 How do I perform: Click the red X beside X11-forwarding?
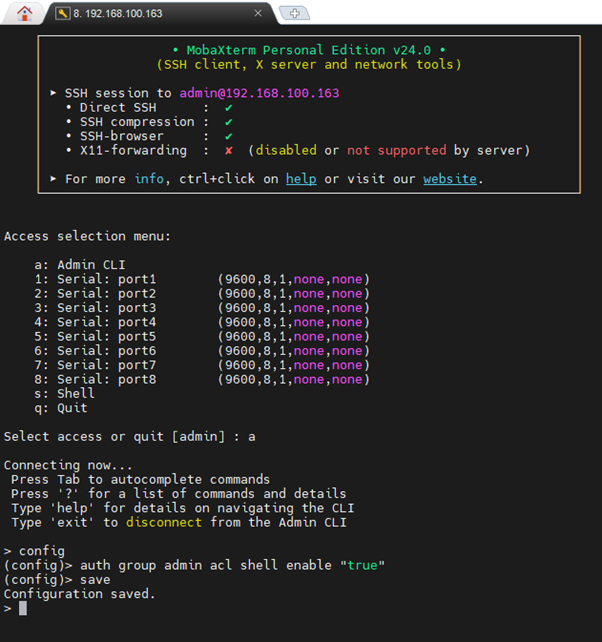[x=229, y=151]
